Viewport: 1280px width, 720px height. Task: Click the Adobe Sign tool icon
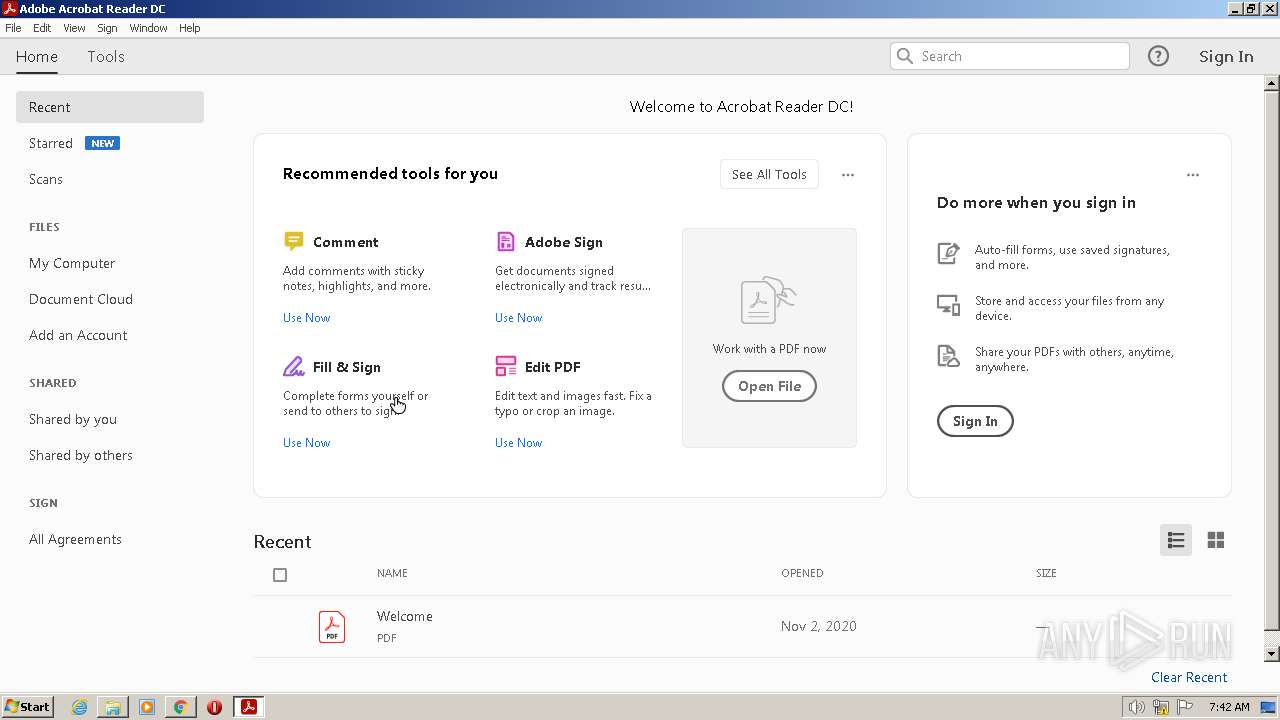506,241
